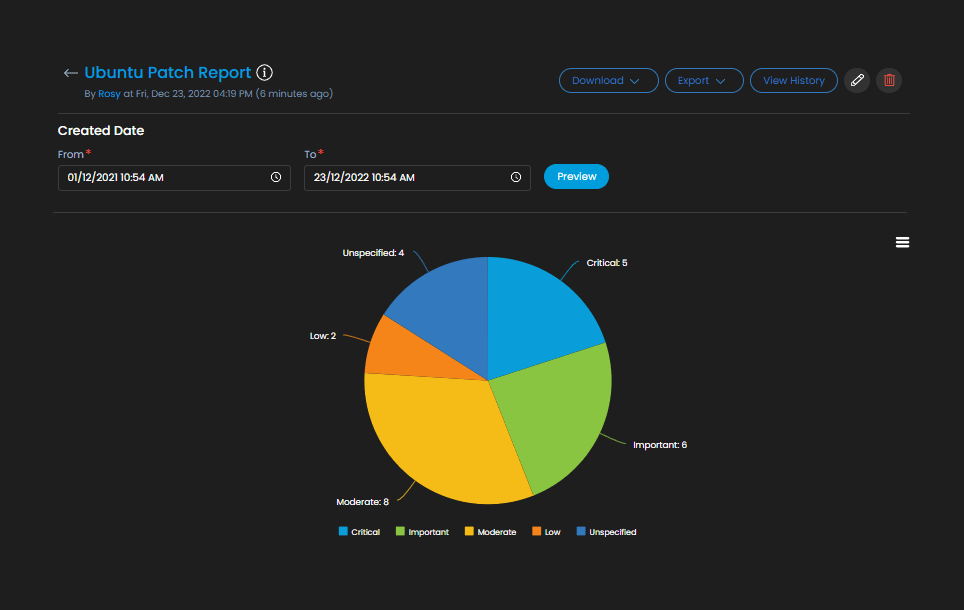Image resolution: width=964 pixels, height=610 pixels.
Task: Click the 'Unspecified: 4' data label
Action: tap(373, 253)
